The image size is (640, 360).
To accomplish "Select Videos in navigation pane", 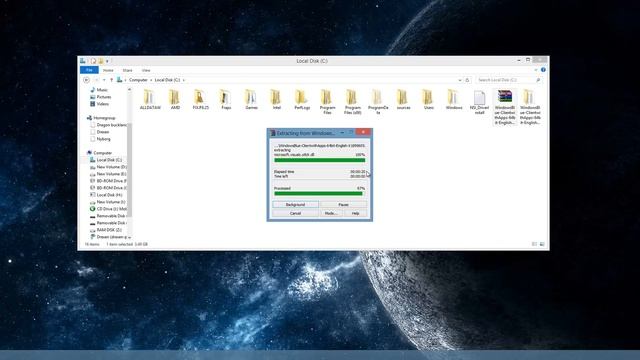I will [99, 104].
